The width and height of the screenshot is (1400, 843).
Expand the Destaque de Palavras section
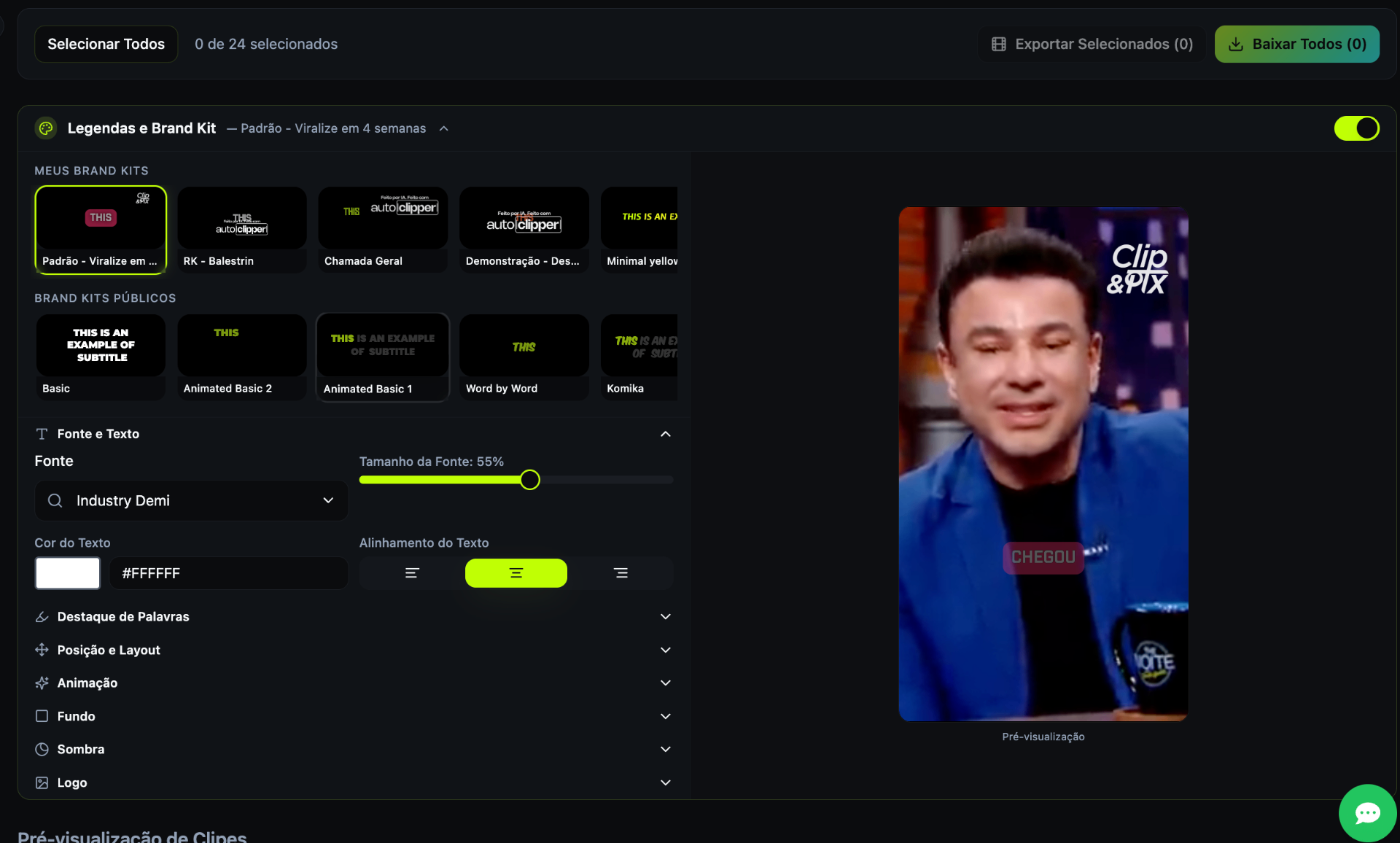[665, 617]
